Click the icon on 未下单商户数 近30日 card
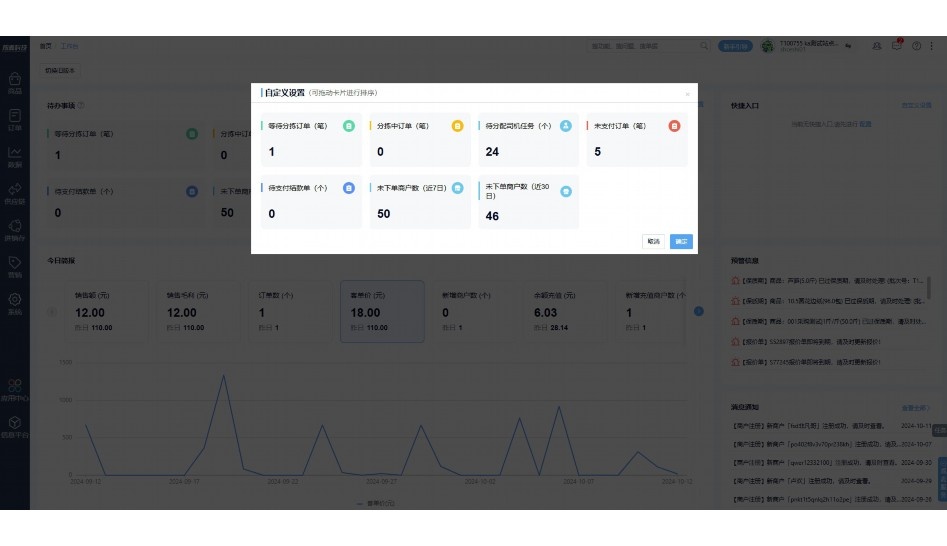 (x=566, y=191)
